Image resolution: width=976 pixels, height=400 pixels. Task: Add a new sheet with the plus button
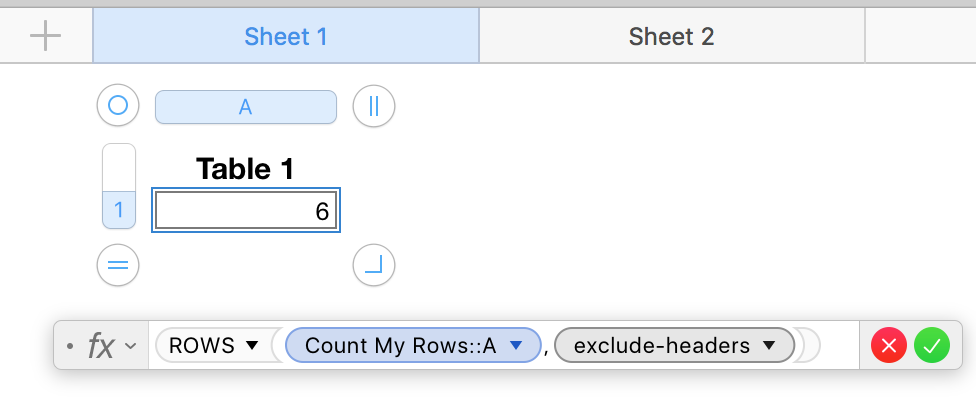[x=46, y=37]
